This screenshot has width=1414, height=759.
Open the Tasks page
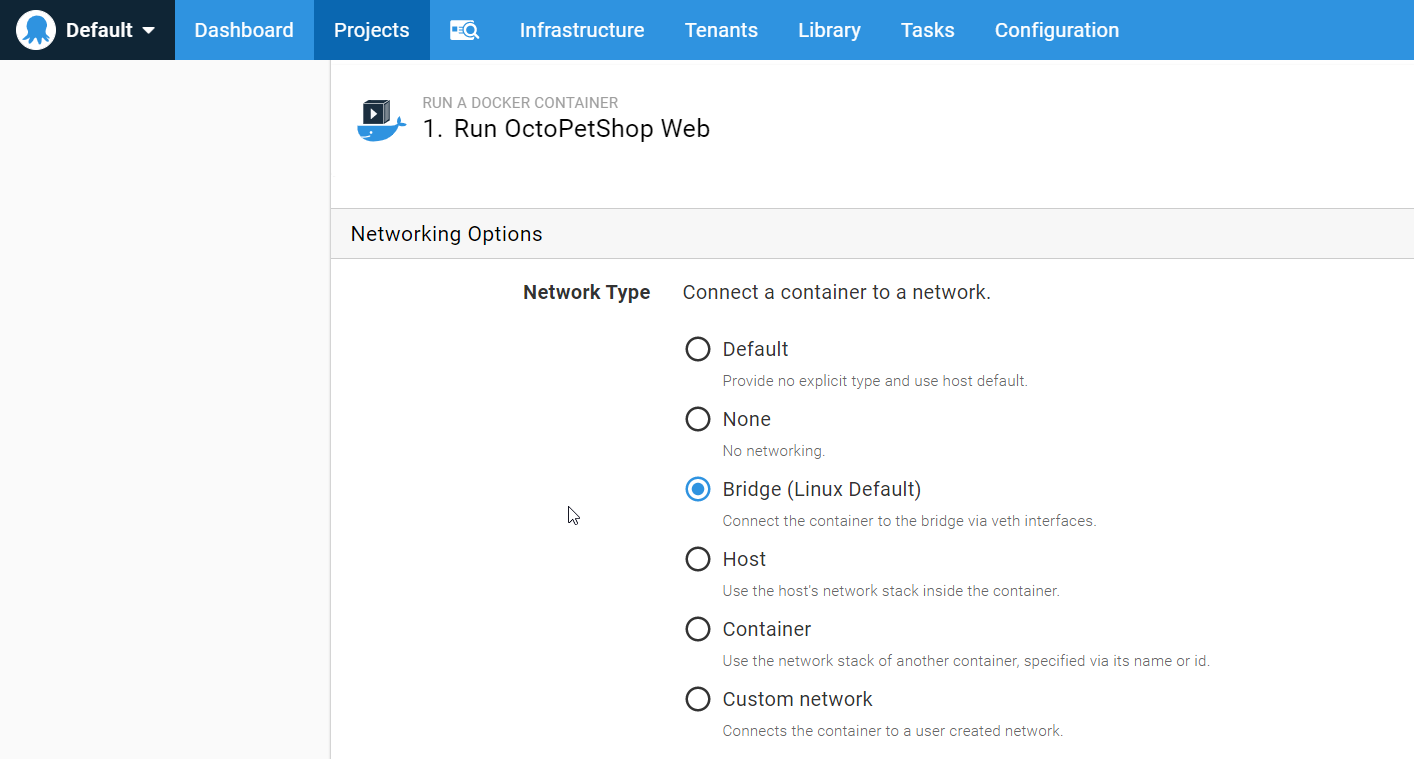pyautogui.click(x=927, y=30)
